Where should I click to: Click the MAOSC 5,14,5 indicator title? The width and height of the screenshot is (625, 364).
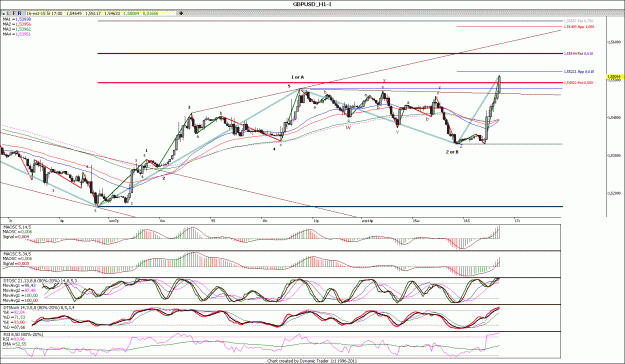point(17,227)
